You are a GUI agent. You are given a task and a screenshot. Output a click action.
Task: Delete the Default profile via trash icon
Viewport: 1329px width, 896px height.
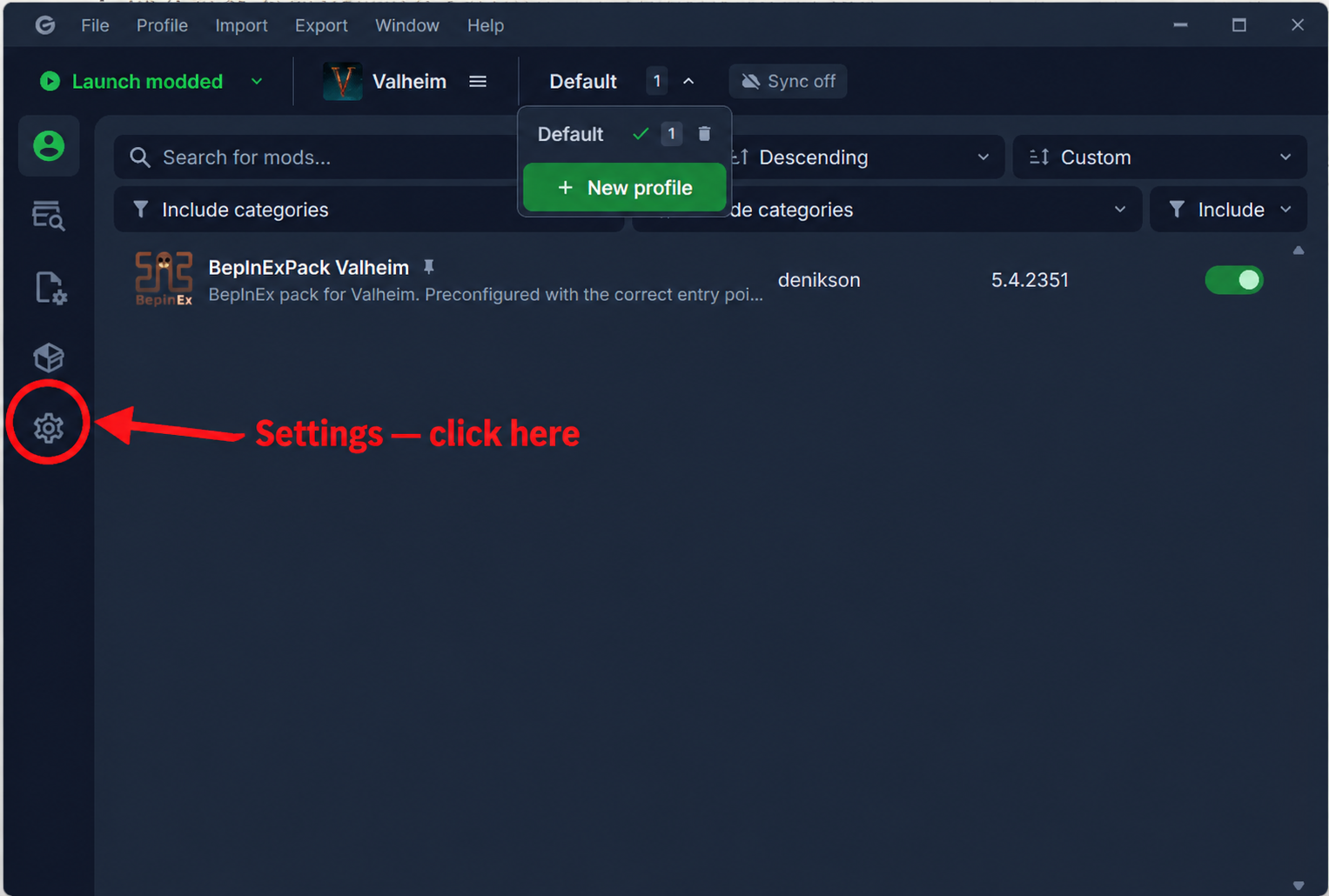[x=704, y=134]
